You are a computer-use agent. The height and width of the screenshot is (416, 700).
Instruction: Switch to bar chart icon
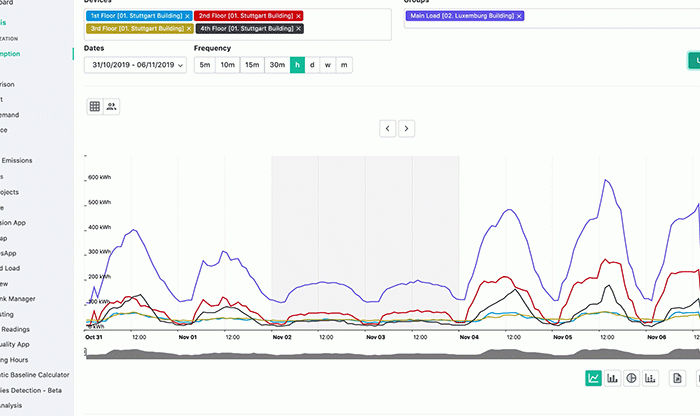click(612, 378)
